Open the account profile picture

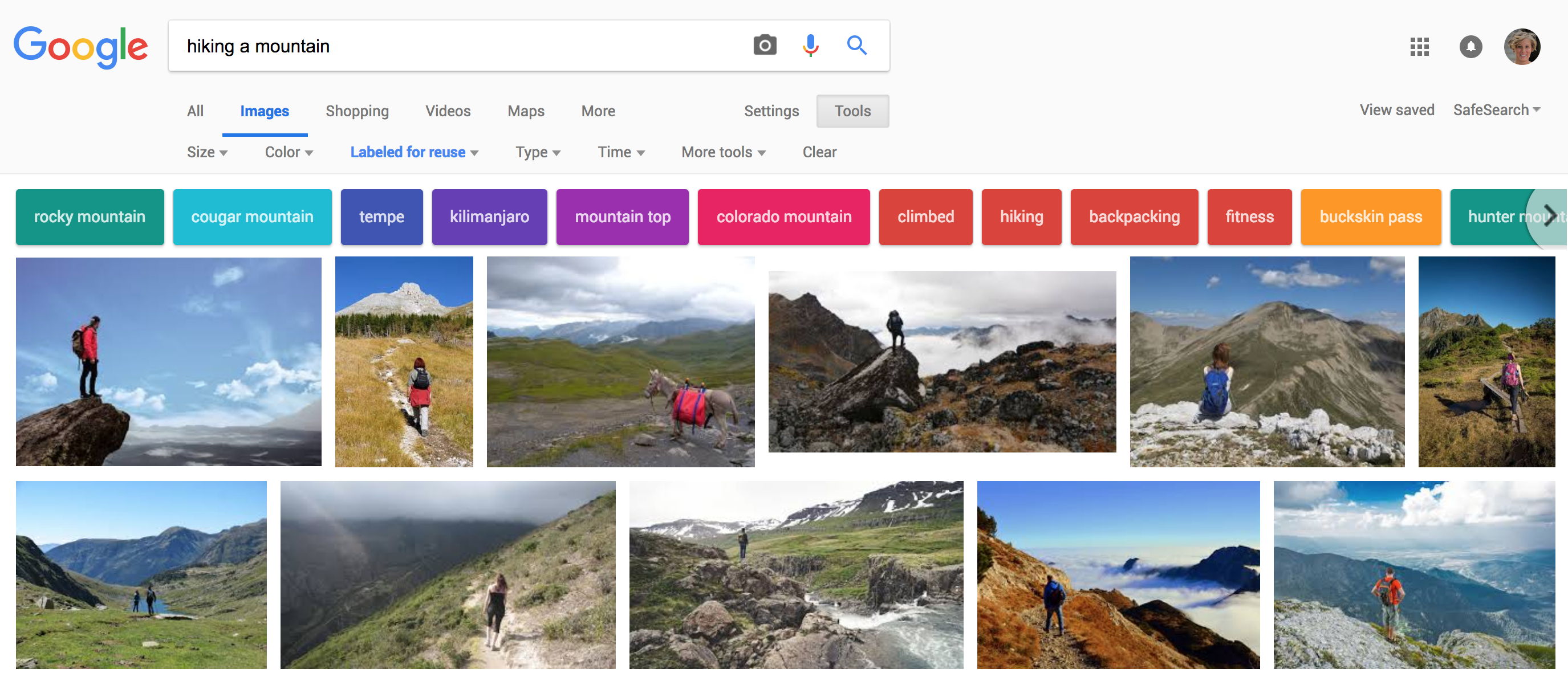pos(1521,47)
